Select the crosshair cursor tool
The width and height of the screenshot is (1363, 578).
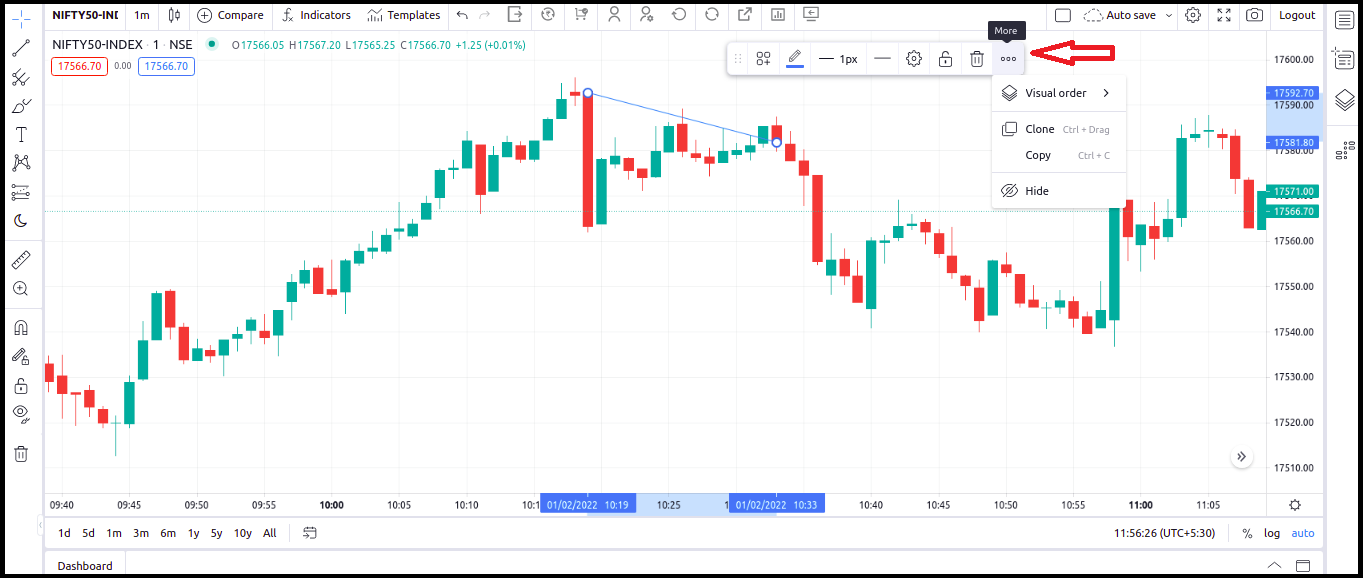tap(20, 18)
